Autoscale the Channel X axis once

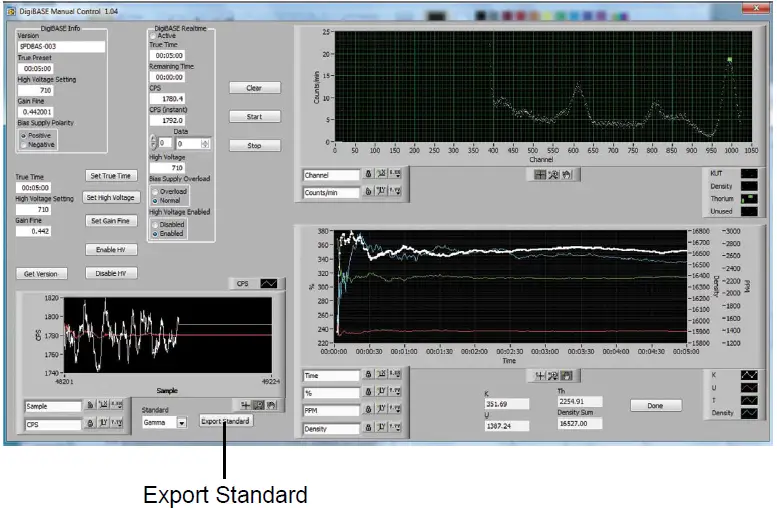381,174
